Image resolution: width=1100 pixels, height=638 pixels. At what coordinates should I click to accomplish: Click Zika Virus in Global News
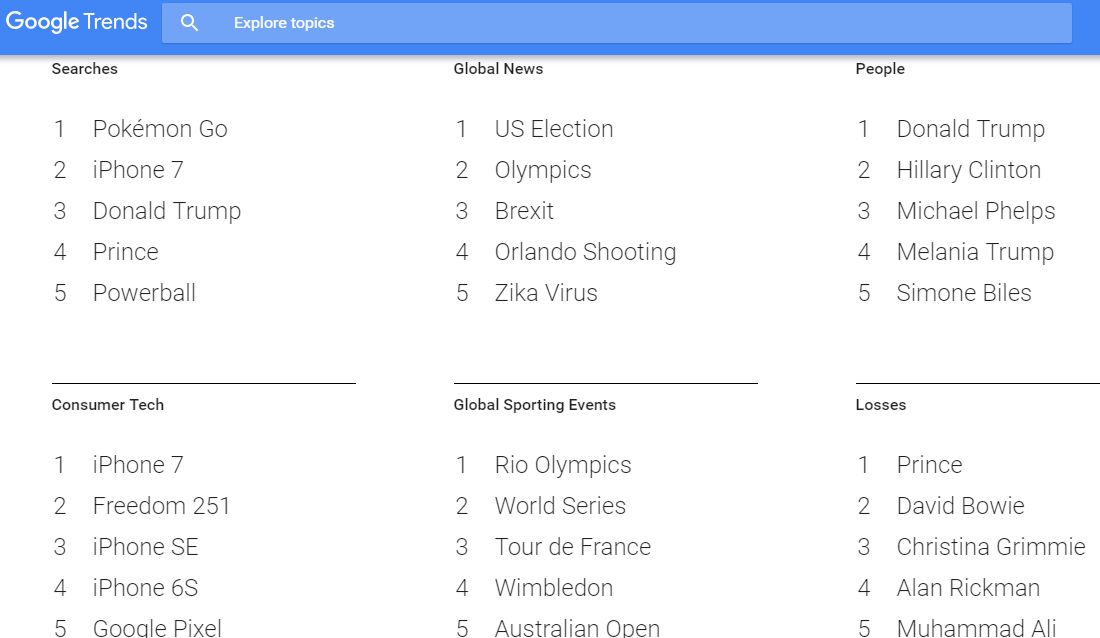click(546, 293)
